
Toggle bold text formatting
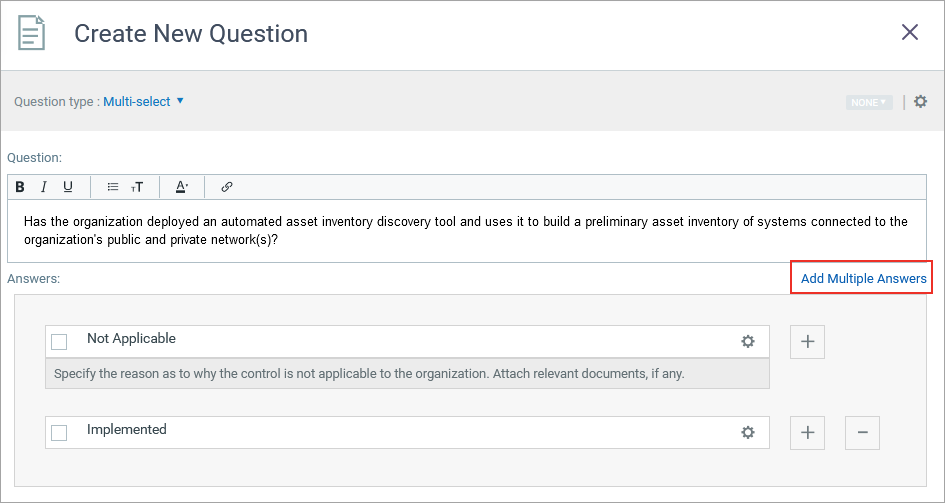click(20, 187)
